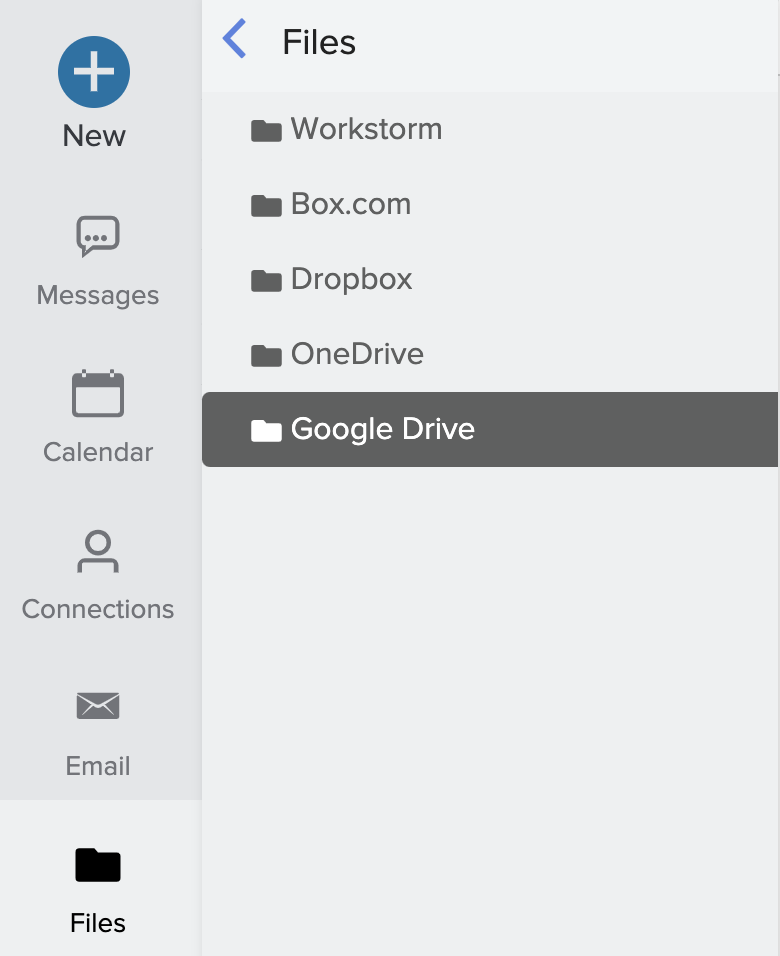Click the New label under the plus button
The height and width of the screenshot is (956, 780).
94,135
